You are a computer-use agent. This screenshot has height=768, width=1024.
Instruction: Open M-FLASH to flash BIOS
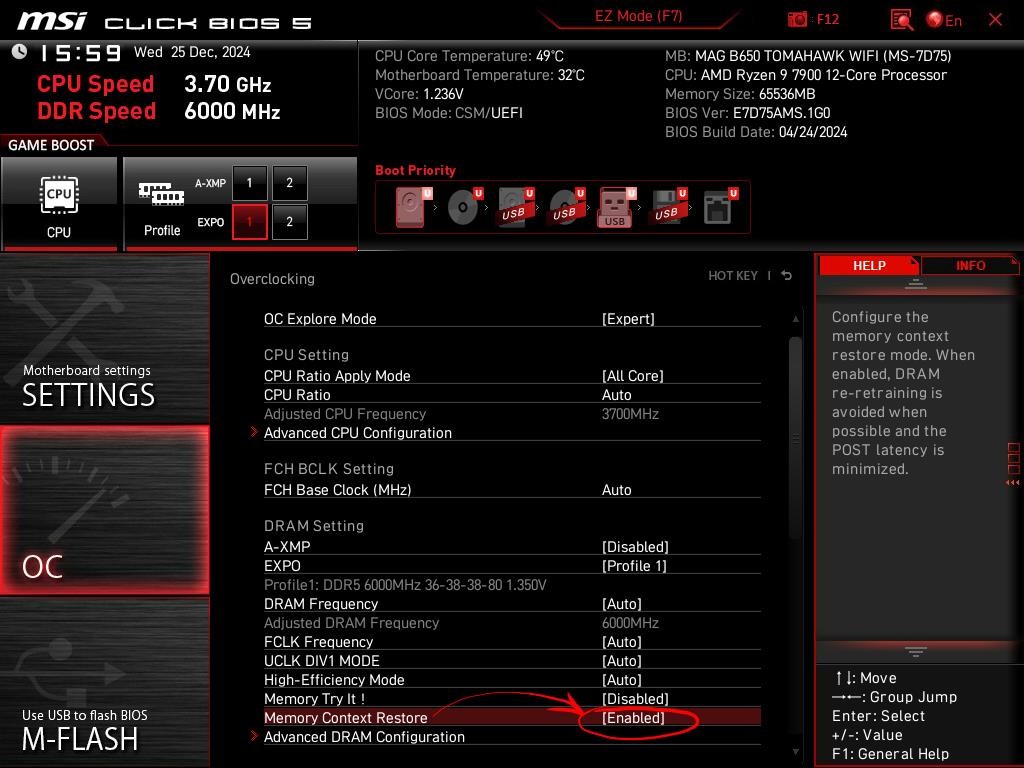(x=104, y=682)
